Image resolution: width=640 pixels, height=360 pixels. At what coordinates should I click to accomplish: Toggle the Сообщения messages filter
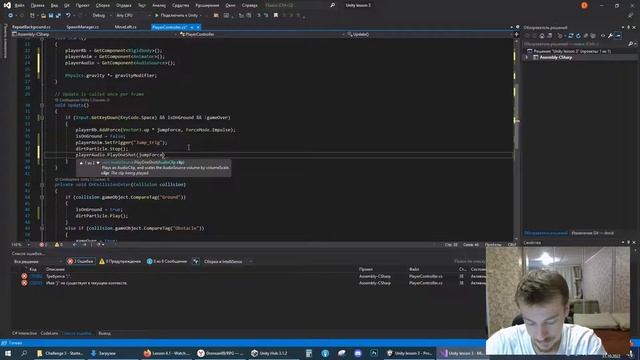[x=167, y=261]
